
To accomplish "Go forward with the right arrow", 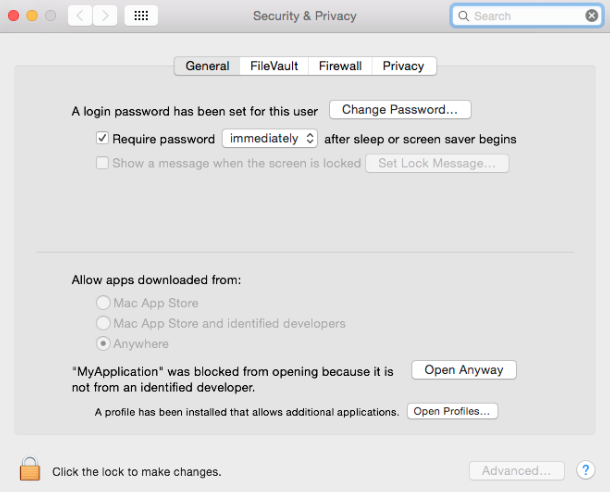I will point(105,16).
